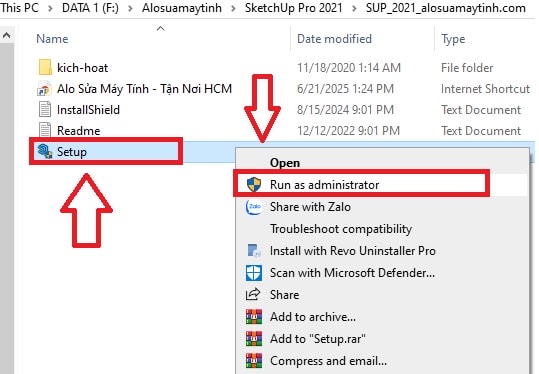Expand the chevron after This PC

pos(50,8)
